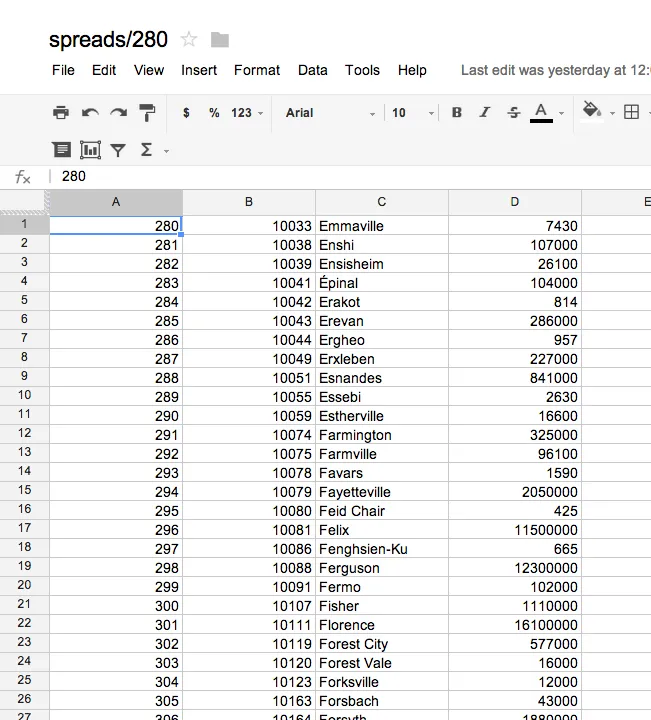Select column A header
Screen dimensions: 651x720
point(116,202)
